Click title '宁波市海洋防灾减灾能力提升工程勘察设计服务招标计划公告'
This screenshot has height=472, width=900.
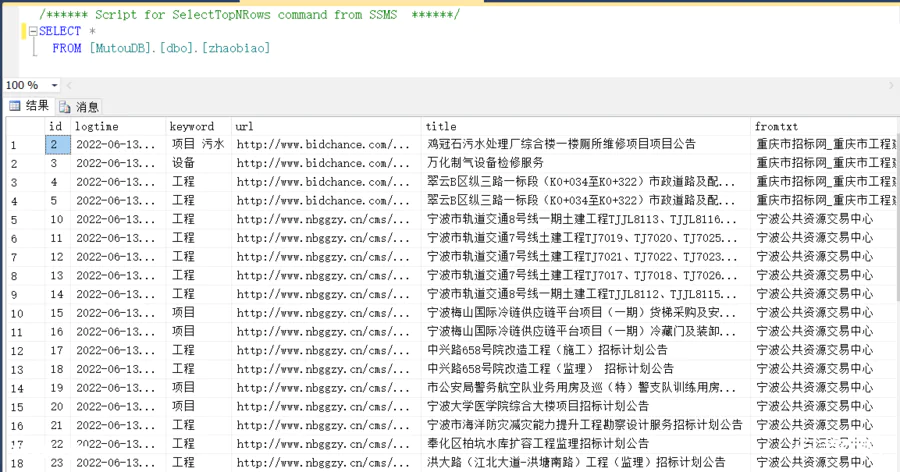[584, 425]
